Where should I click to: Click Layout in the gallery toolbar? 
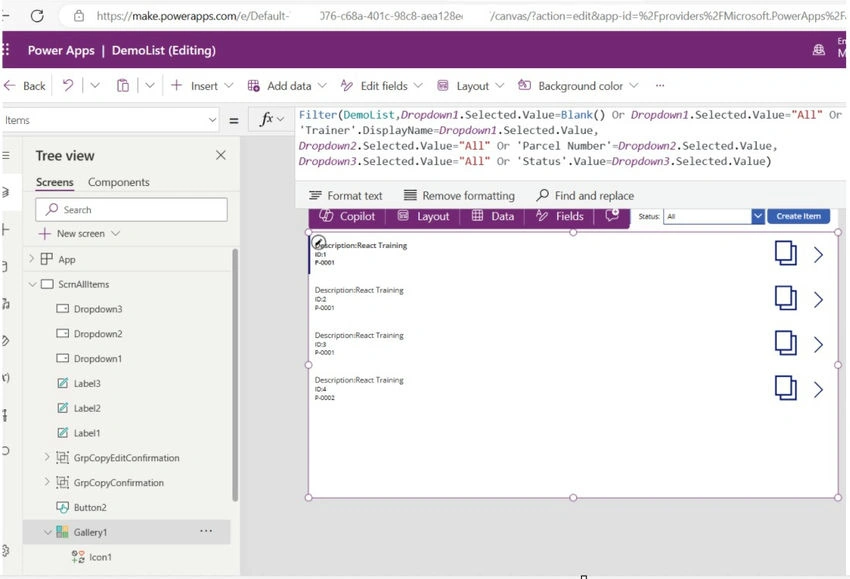(423, 216)
